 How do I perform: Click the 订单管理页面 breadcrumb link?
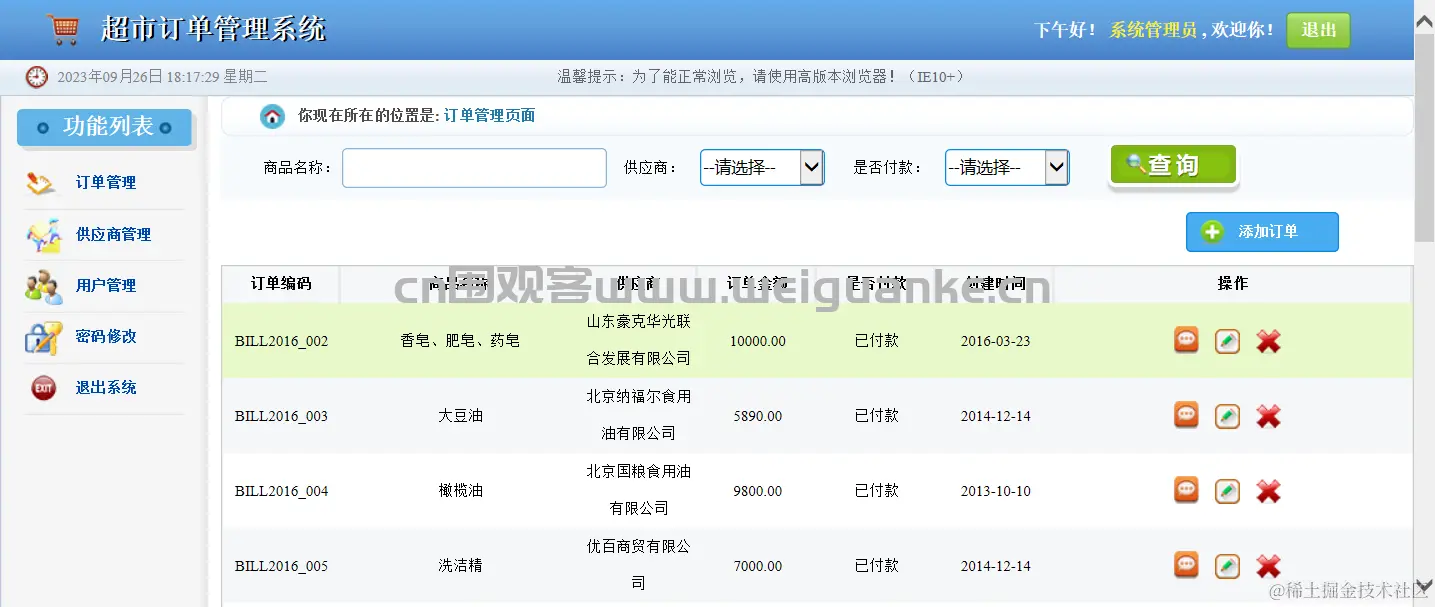click(x=489, y=116)
